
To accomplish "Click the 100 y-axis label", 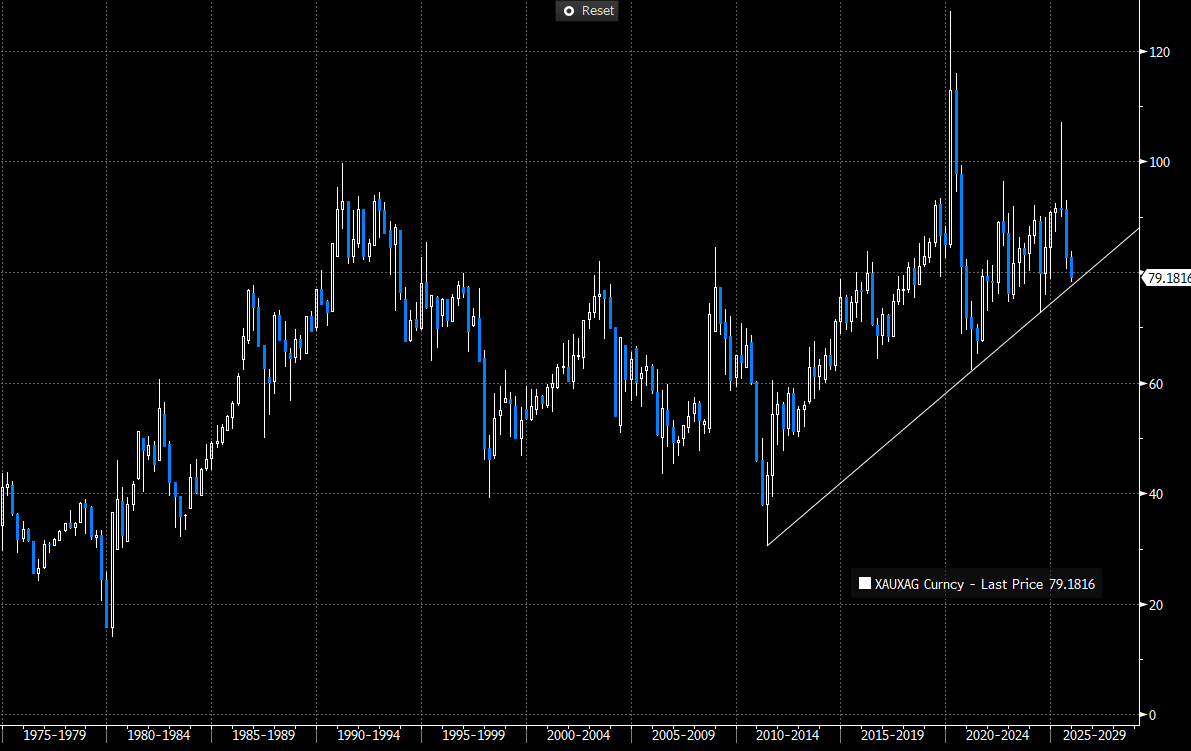I will coord(1159,163).
